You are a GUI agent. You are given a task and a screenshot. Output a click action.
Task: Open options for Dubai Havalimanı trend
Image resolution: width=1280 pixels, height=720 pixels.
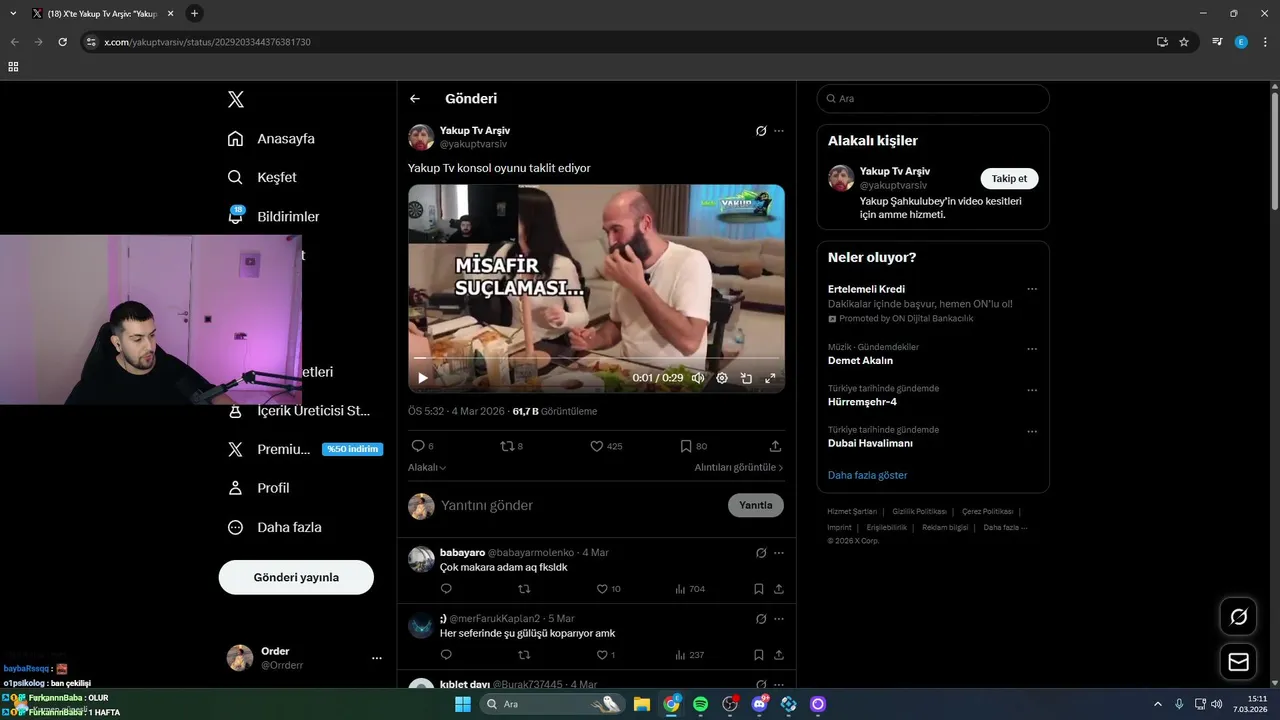[1032, 431]
